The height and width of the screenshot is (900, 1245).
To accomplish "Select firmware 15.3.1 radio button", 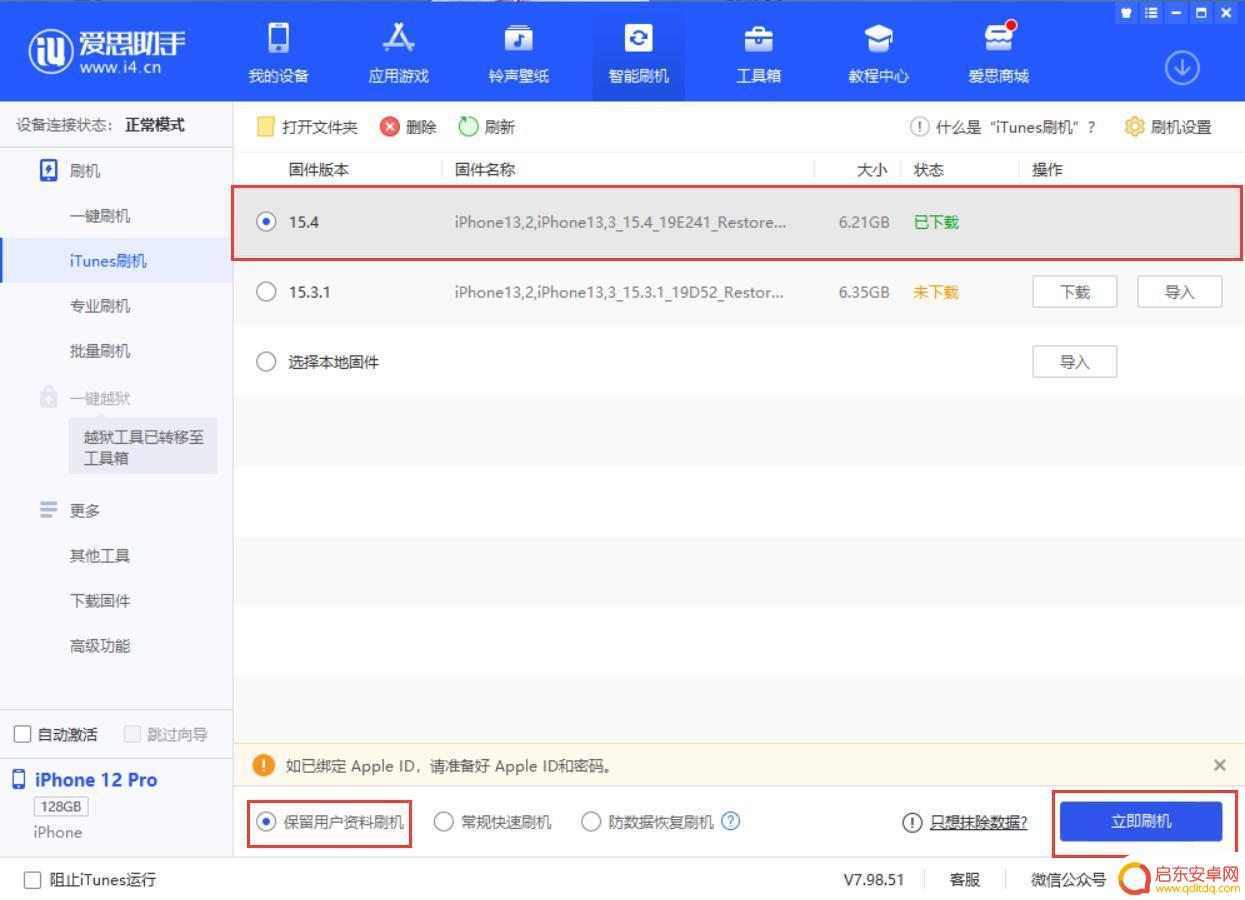I will pos(266,292).
